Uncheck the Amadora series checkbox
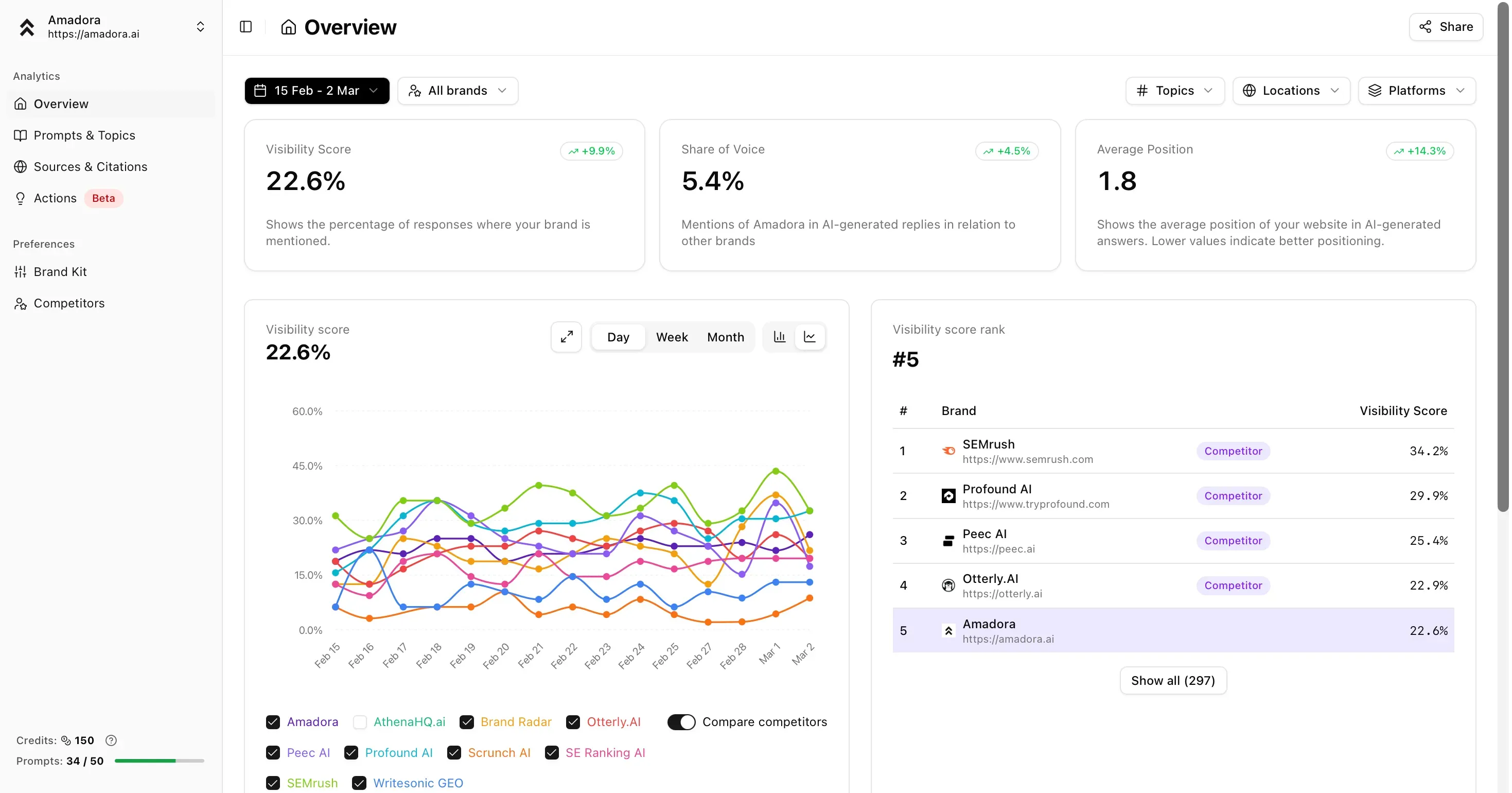This screenshot has width=1512, height=793. click(273, 722)
